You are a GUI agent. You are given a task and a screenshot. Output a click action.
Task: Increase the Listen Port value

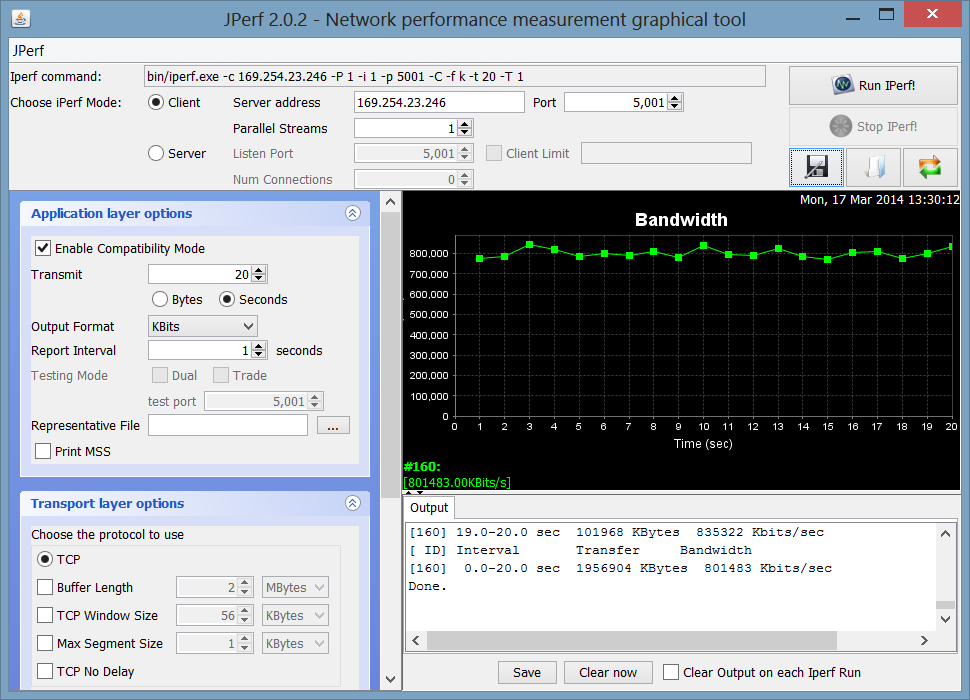coord(465,149)
